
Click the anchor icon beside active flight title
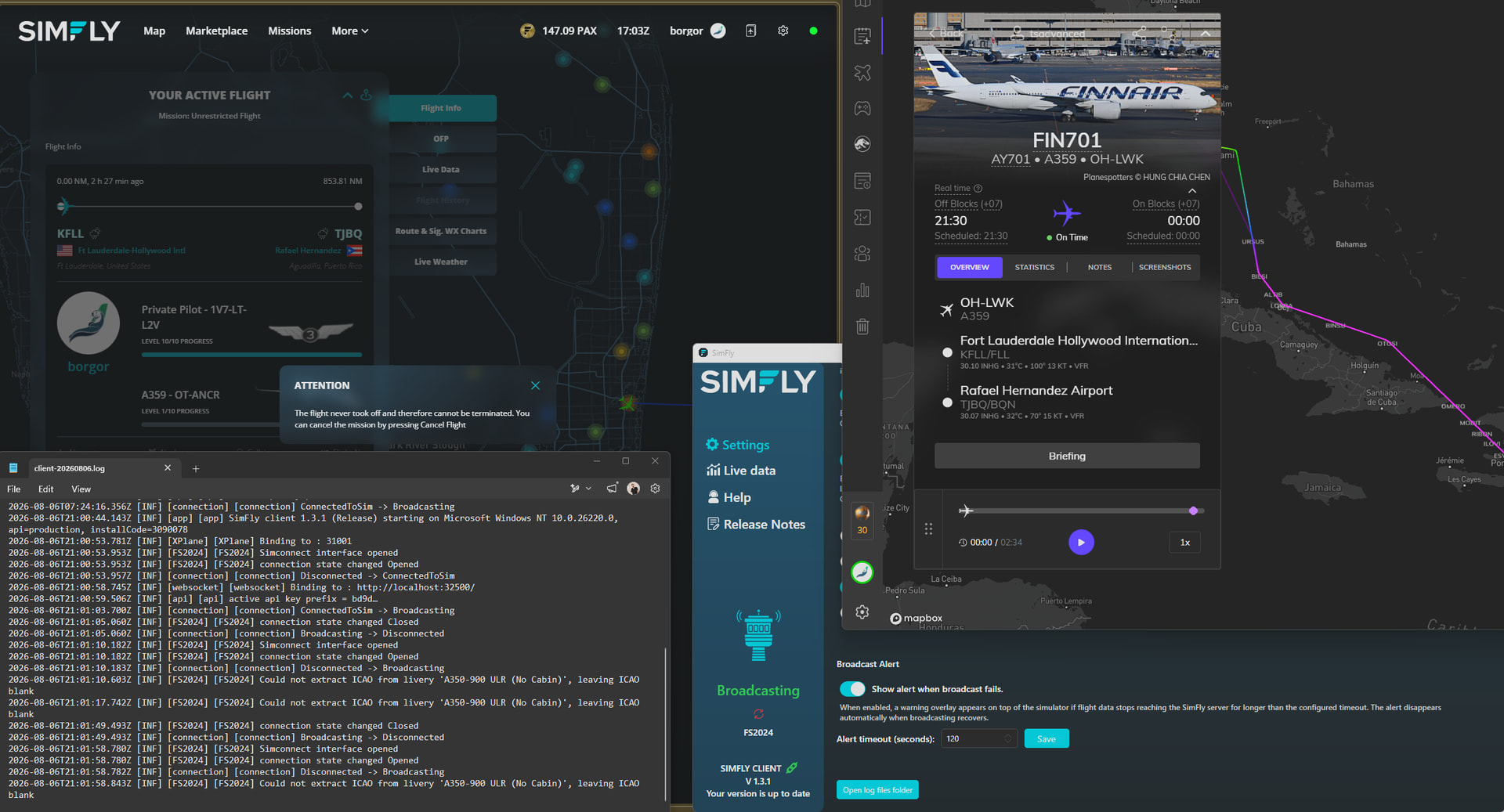point(366,95)
